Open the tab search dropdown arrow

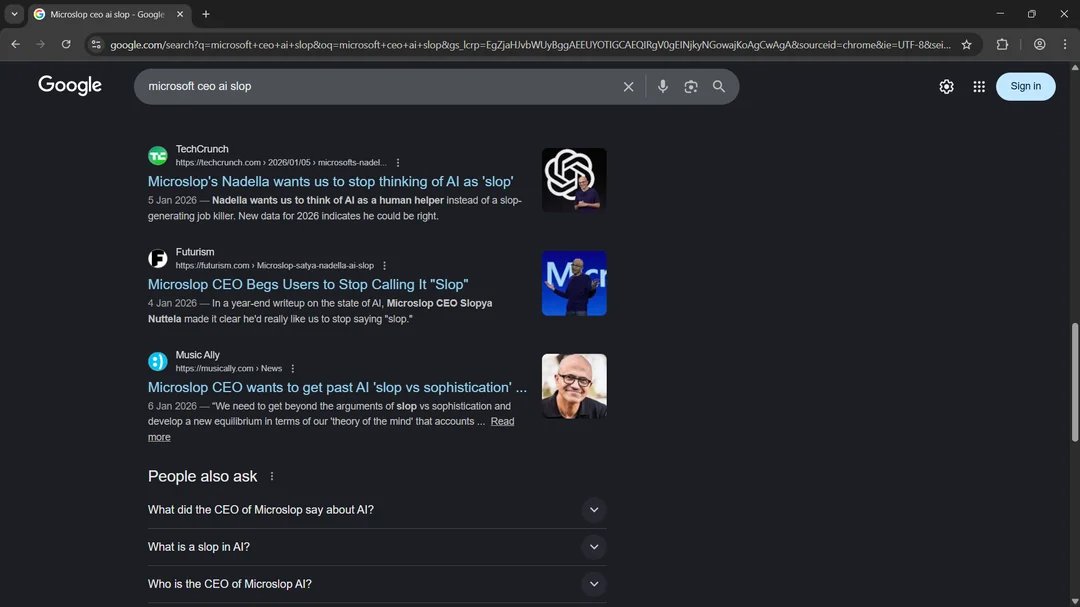[14, 14]
